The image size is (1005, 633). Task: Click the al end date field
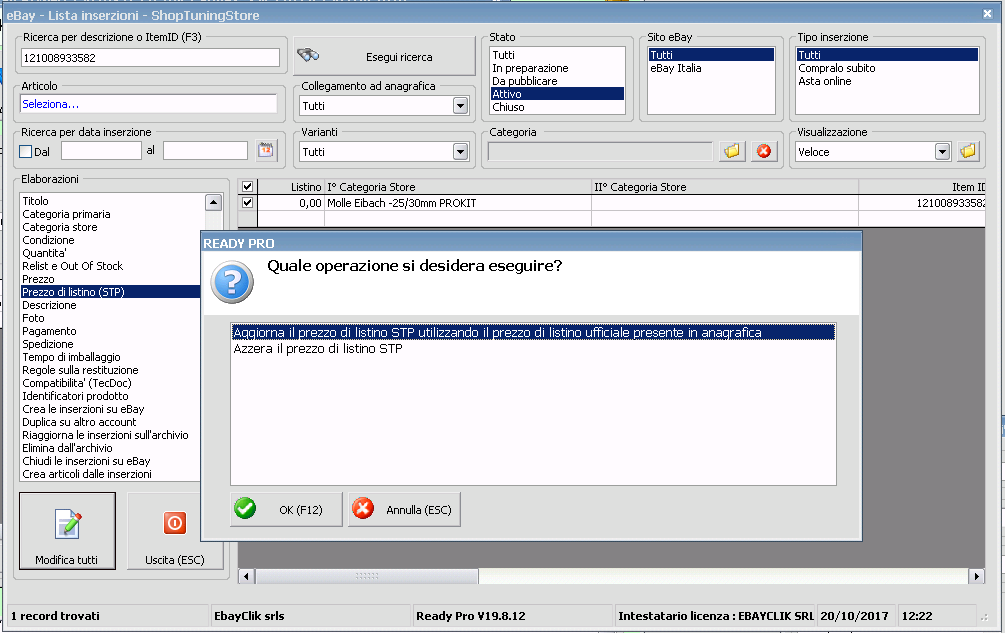coord(205,151)
